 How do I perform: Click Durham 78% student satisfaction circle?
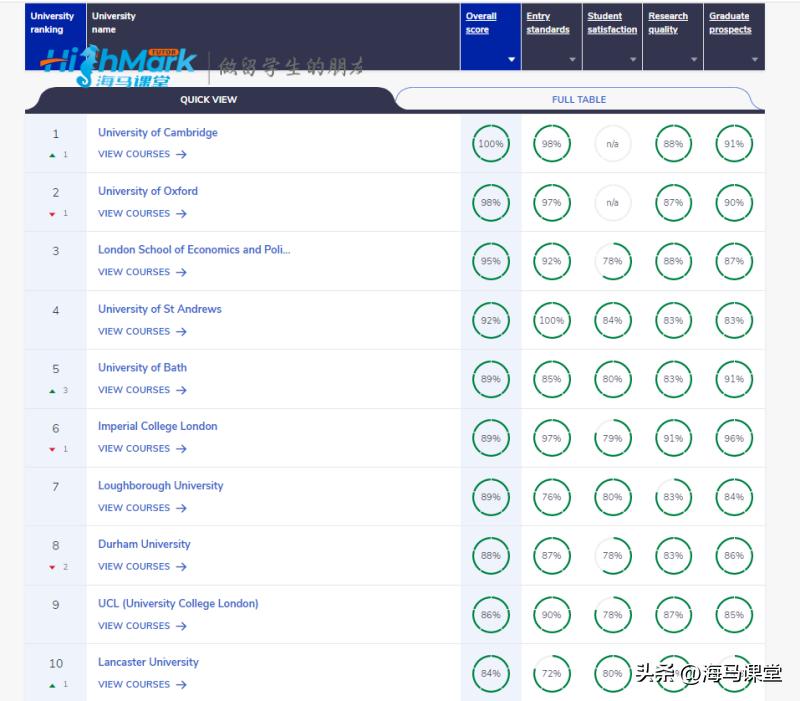point(612,556)
